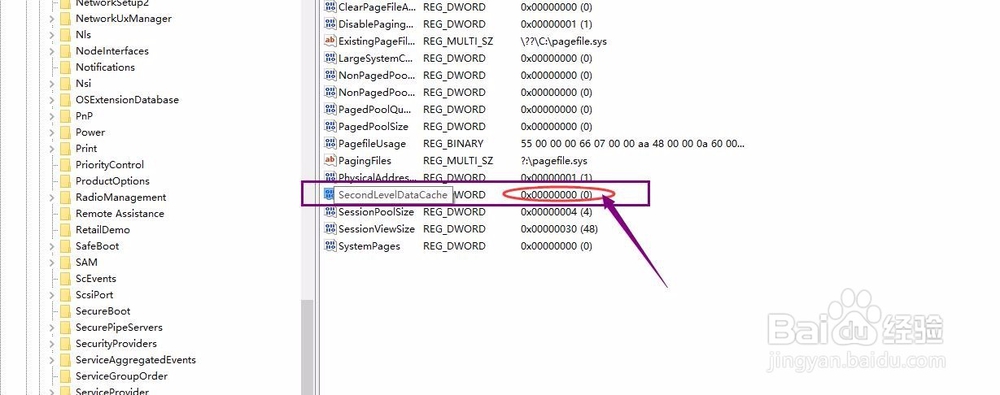
Task: Click the folder icon of PnP
Action: [x=65, y=116]
